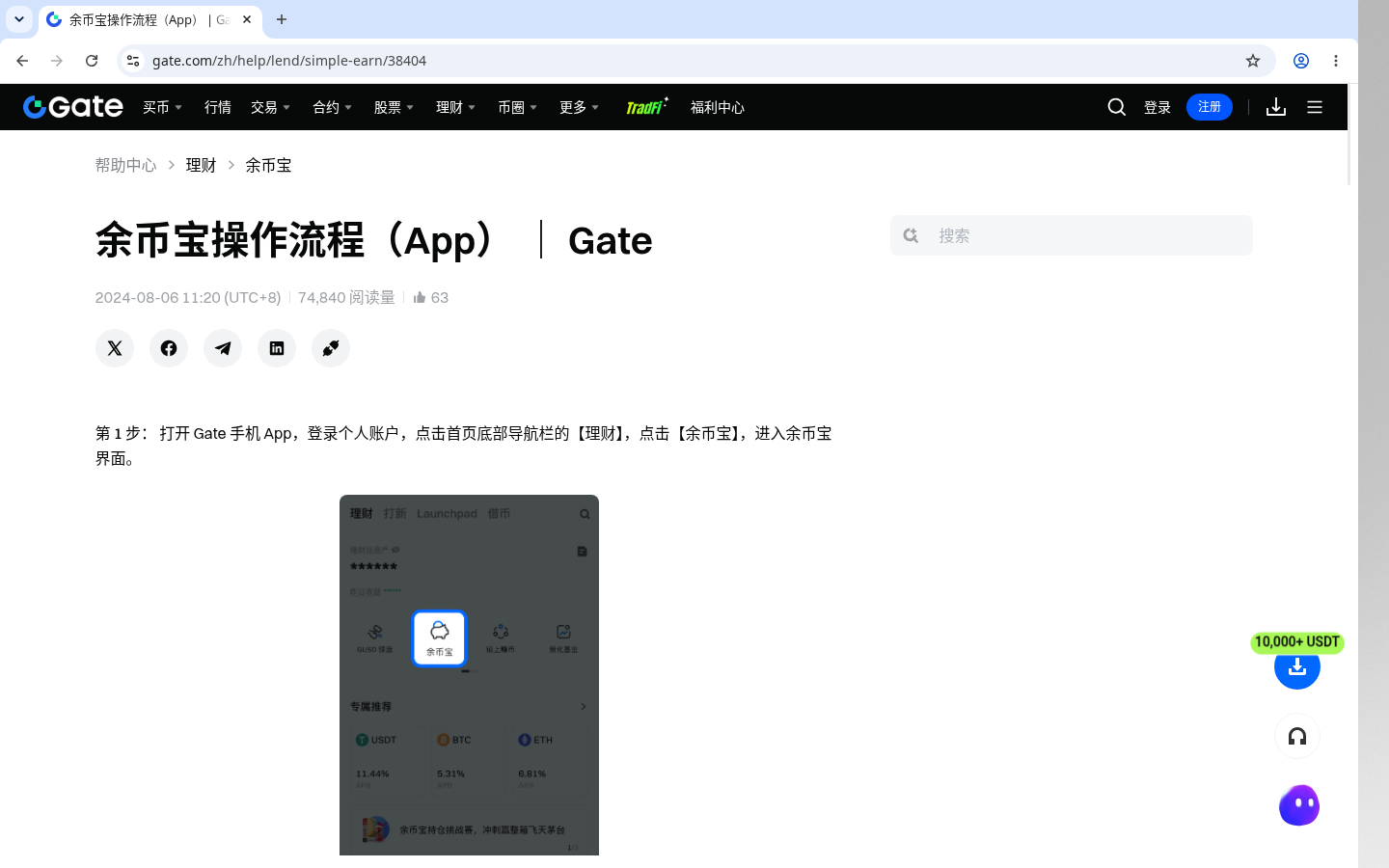The height and width of the screenshot is (868, 1389).
Task: Expand 买币 dropdown menu
Action: click(163, 107)
